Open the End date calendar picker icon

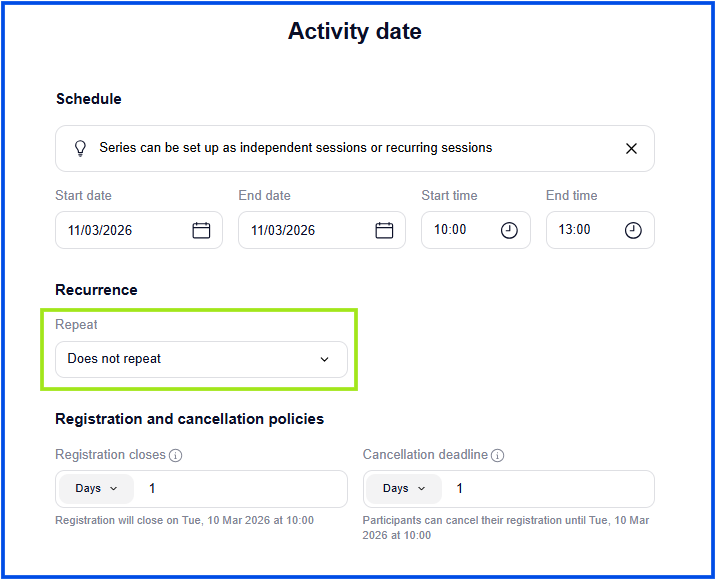[384, 230]
